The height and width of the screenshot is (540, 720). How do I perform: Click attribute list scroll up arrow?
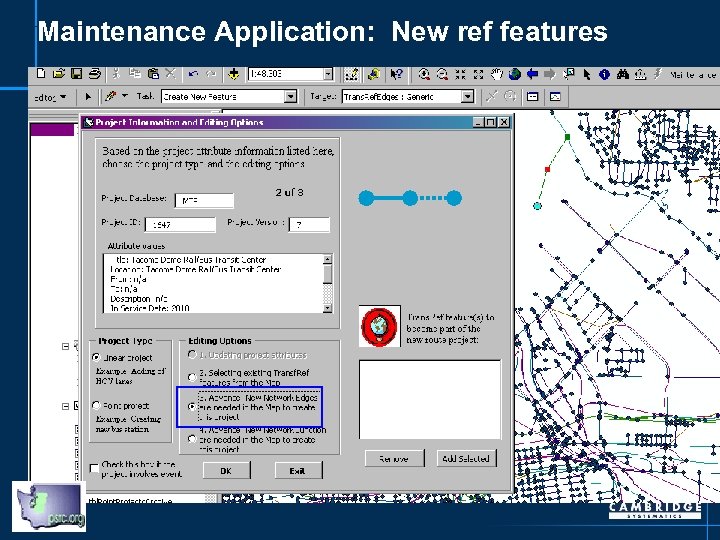pos(327,259)
